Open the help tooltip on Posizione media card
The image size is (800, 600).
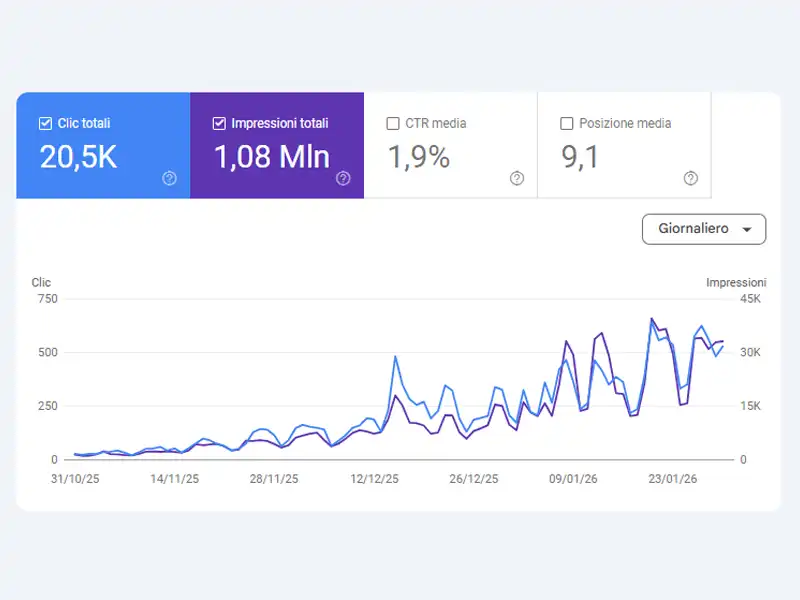[689, 179]
